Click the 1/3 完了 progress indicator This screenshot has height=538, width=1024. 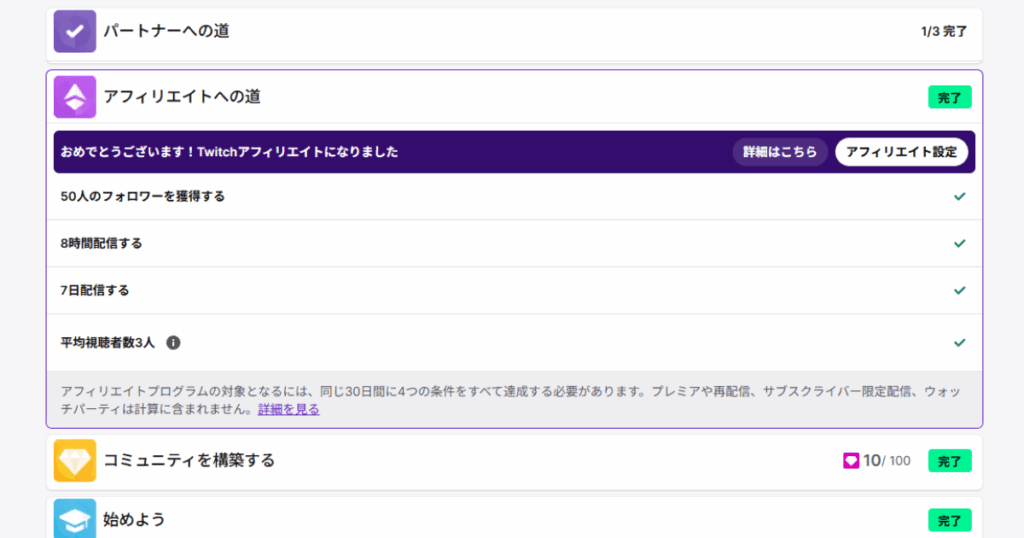(943, 32)
